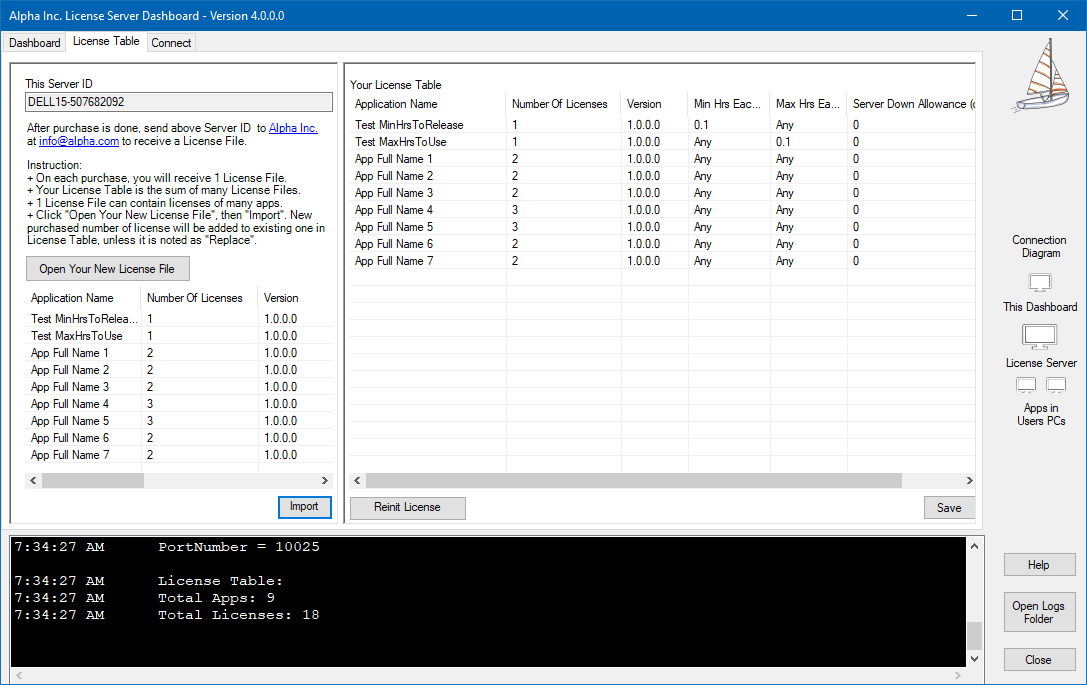Select App Full Name 2 in Your License Table
The image size is (1087, 685).
click(663, 176)
